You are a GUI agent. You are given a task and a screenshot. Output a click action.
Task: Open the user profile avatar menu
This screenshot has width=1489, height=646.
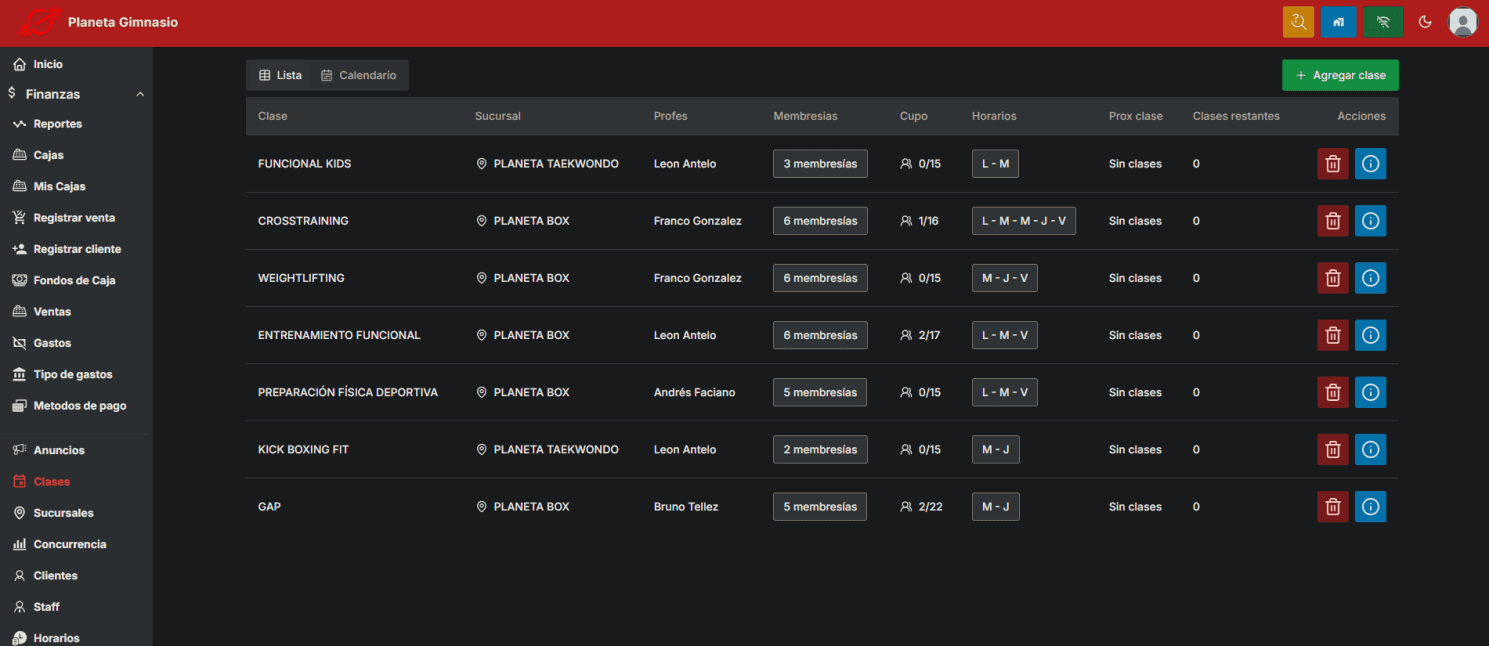click(x=1463, y=22)
